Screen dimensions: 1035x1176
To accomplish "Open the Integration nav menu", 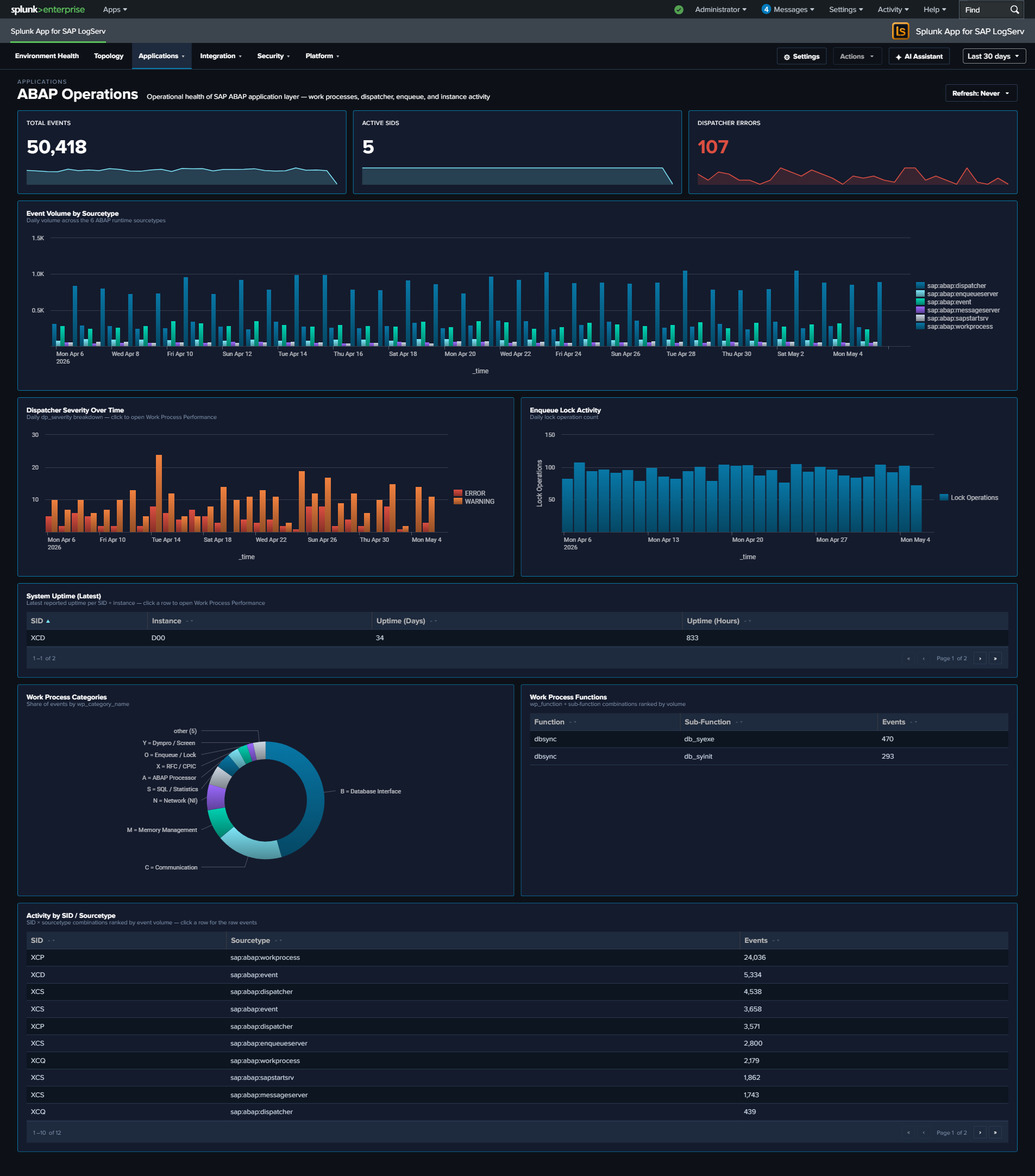I will click(221, 56).
